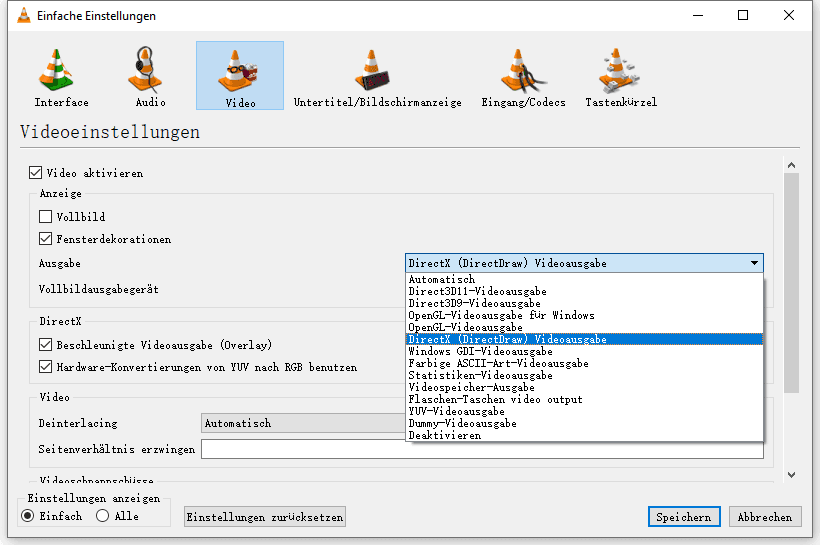Image resolution: width=820 pixels, height=545 pixels.
Task: Select the Video settings cone icon
Action: tap(240, 76)
